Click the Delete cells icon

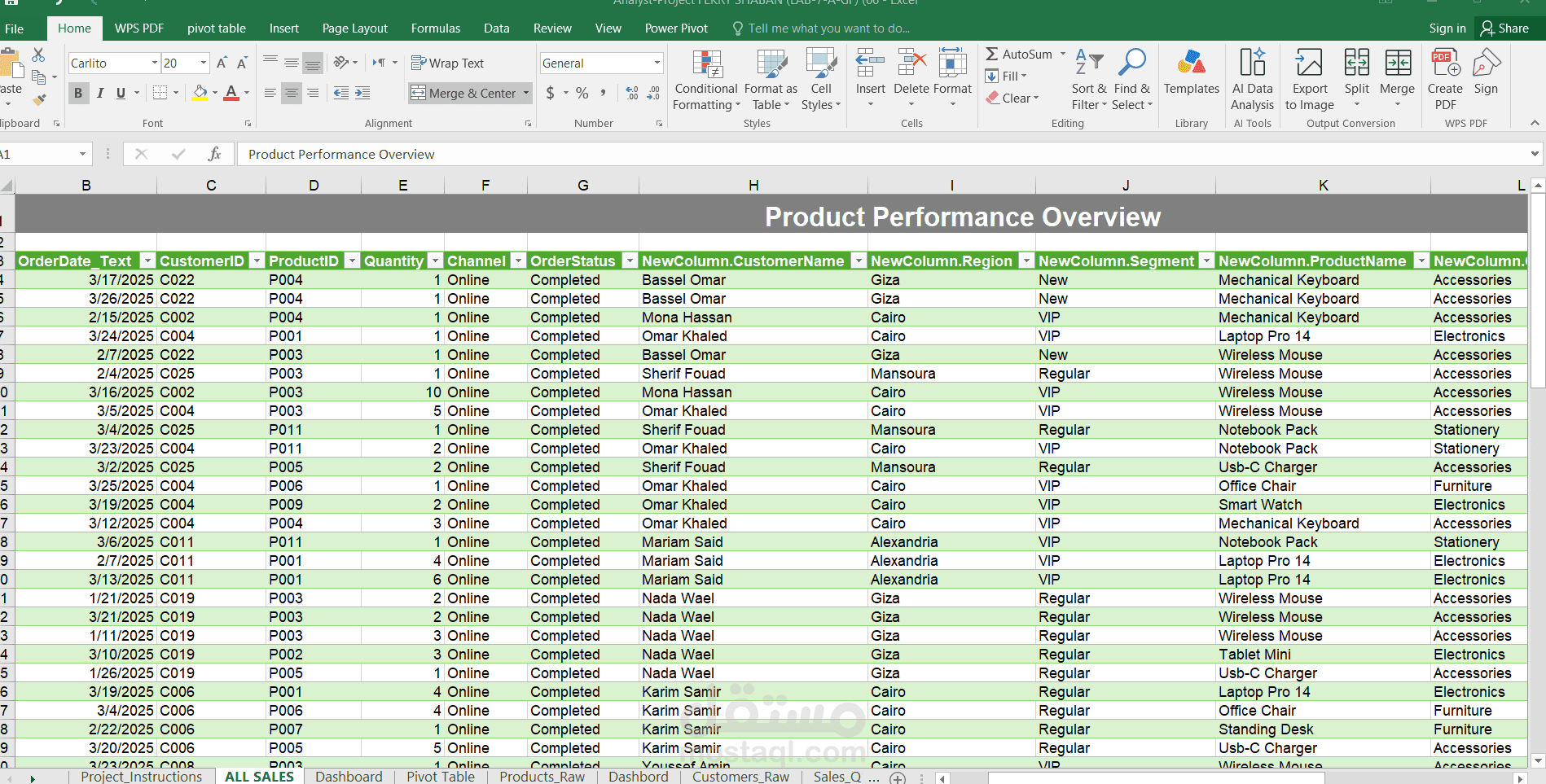911,62
